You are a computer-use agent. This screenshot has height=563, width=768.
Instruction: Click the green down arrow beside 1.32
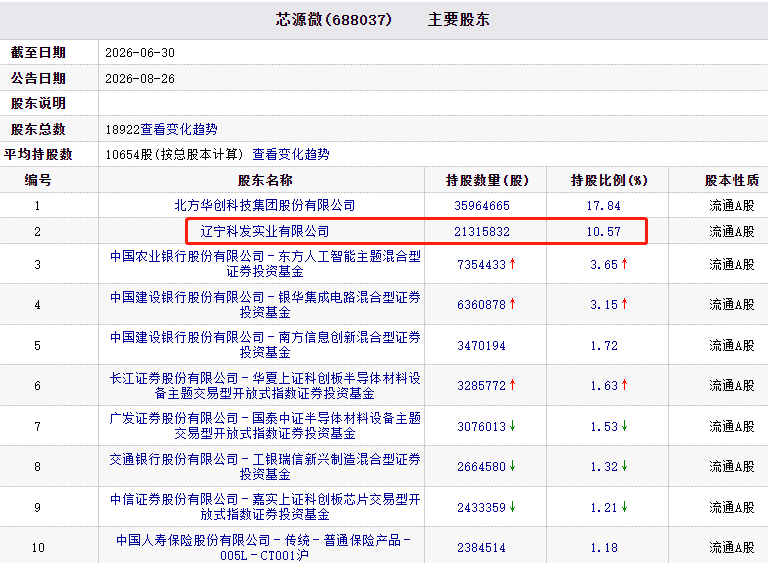pyautogui.click(x=624, y=466)
